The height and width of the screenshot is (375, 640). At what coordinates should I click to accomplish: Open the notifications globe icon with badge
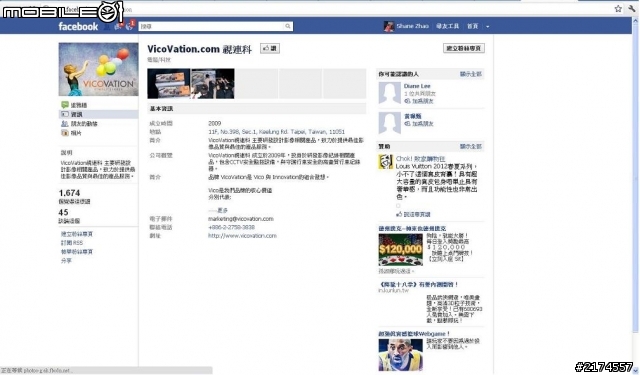click(130, 26)
